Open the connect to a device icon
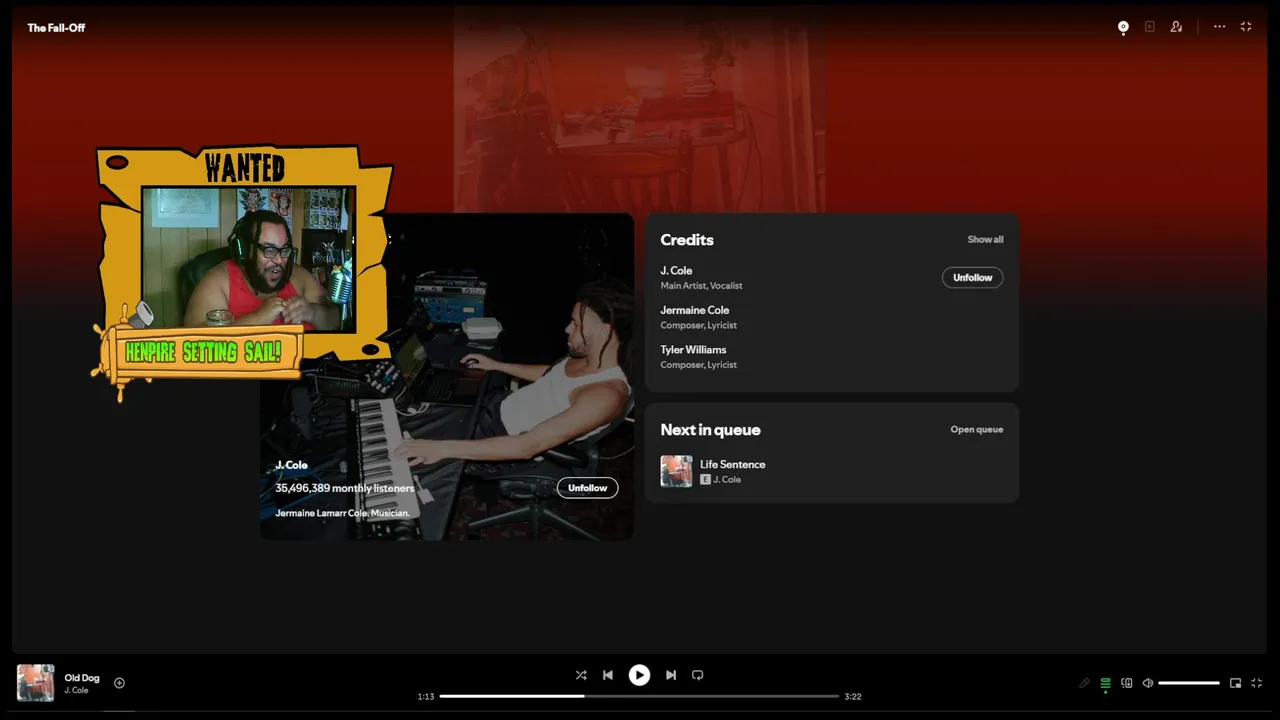 (x=1127, y=683)
